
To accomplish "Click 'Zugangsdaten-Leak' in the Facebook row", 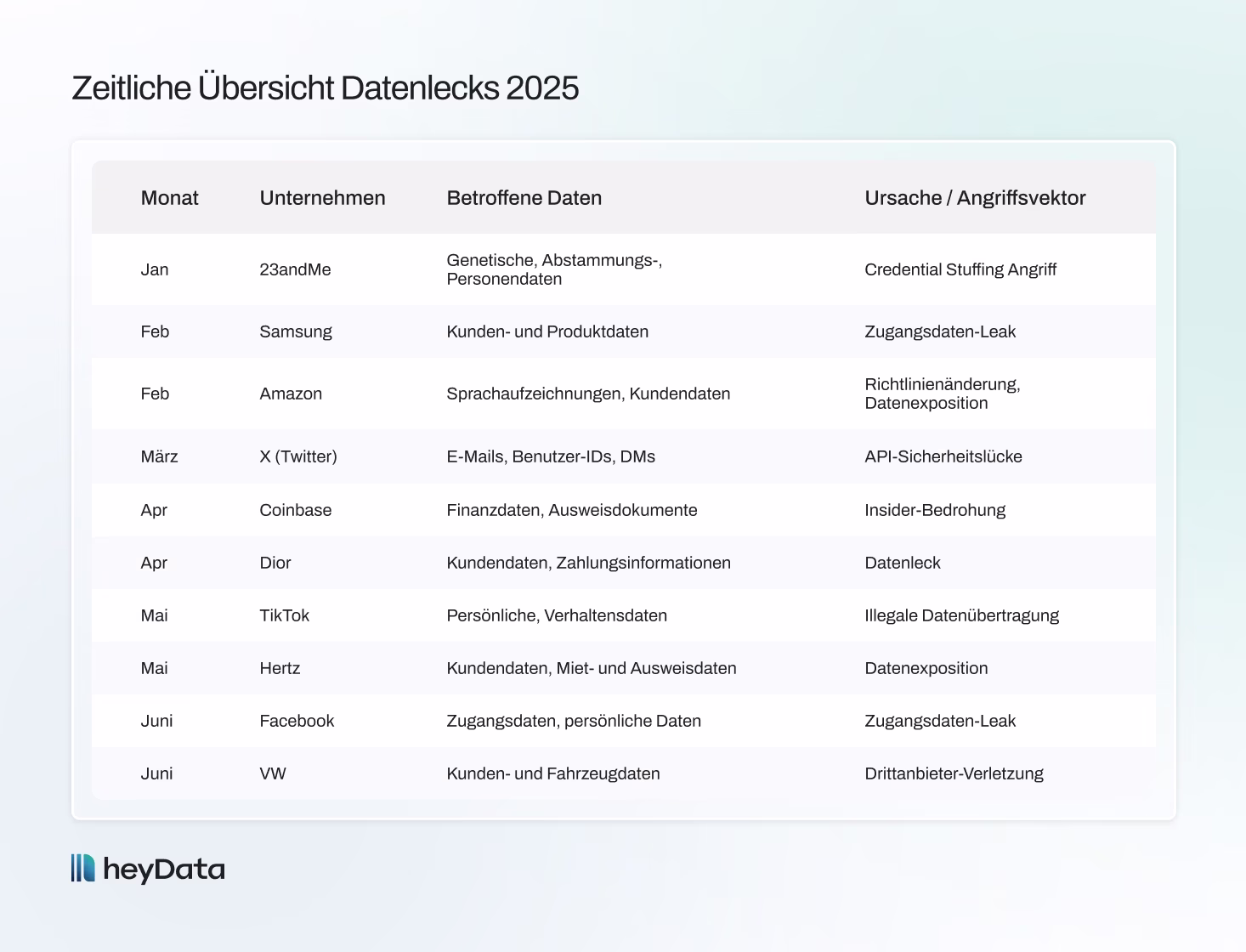I will (x=940, y=721).
